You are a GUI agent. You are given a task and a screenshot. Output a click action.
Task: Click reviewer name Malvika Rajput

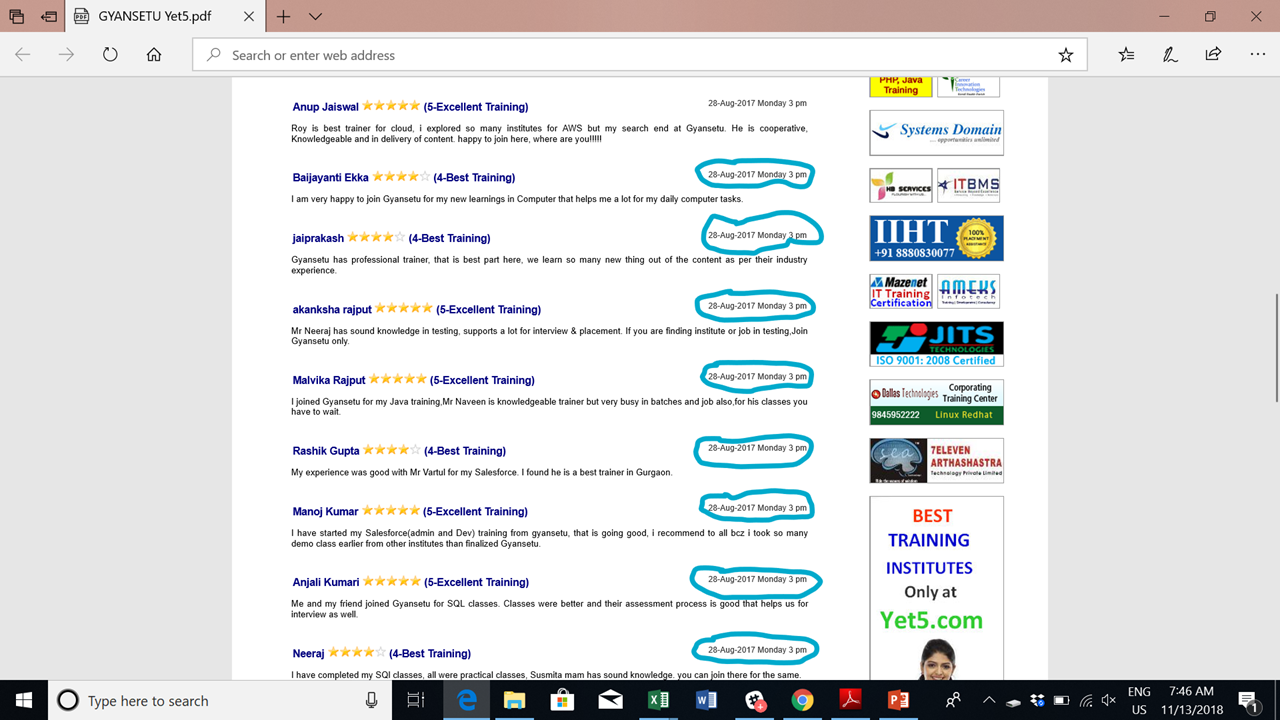329,380
